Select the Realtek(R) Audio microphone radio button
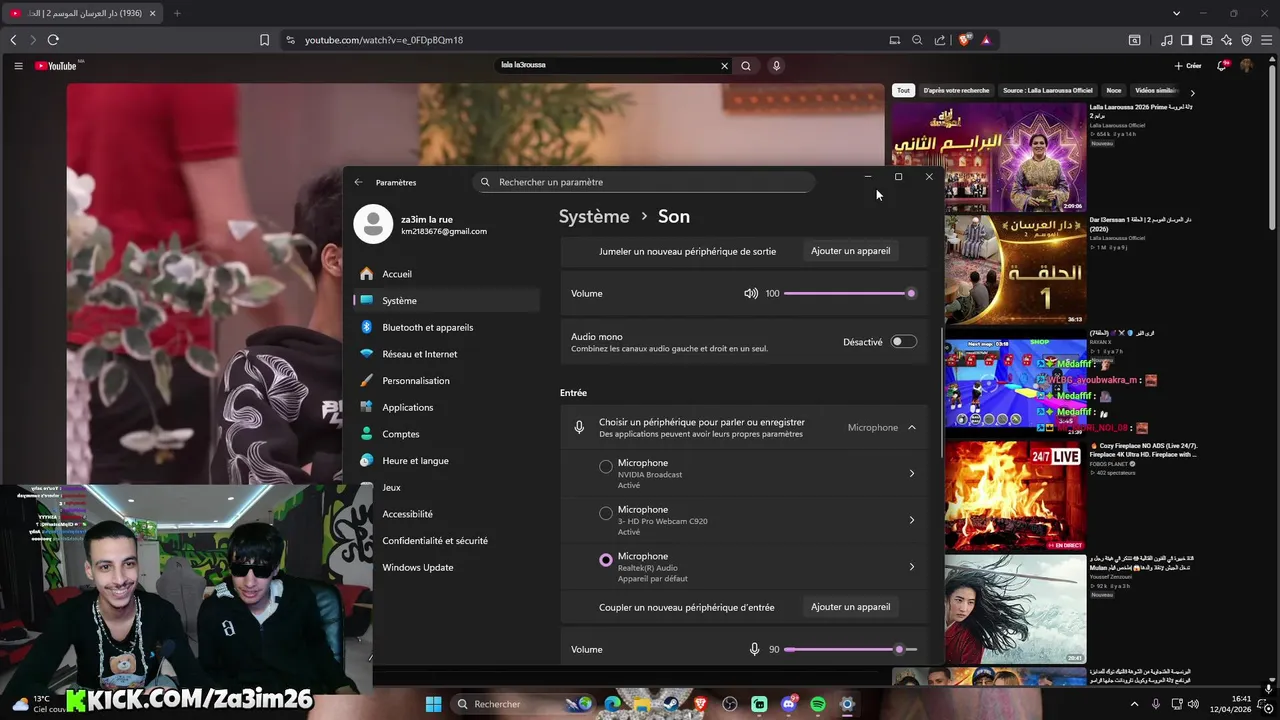The height and width of the screenshot is (720, 1280). (606, 560)
